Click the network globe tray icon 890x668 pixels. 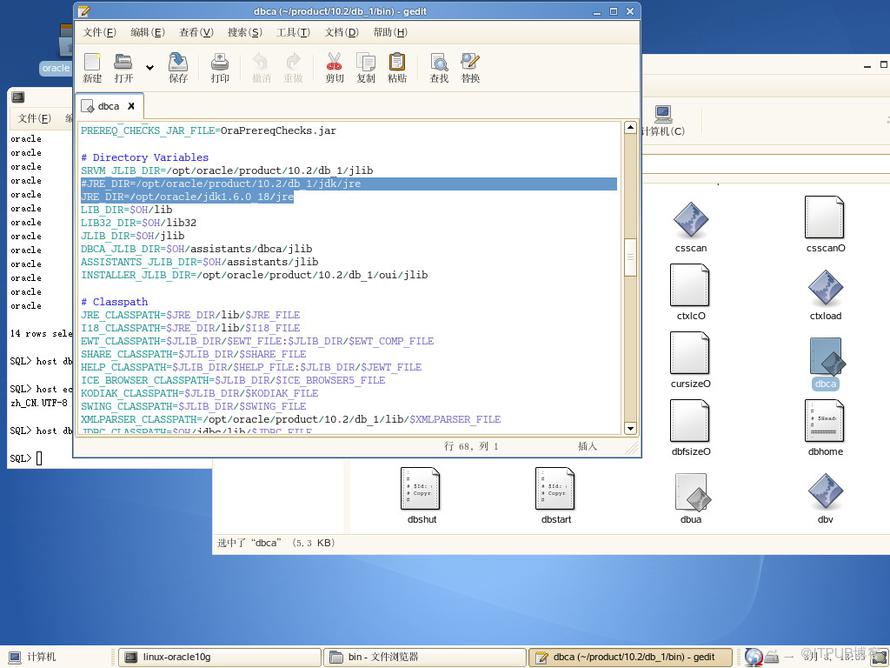point(753,657)
